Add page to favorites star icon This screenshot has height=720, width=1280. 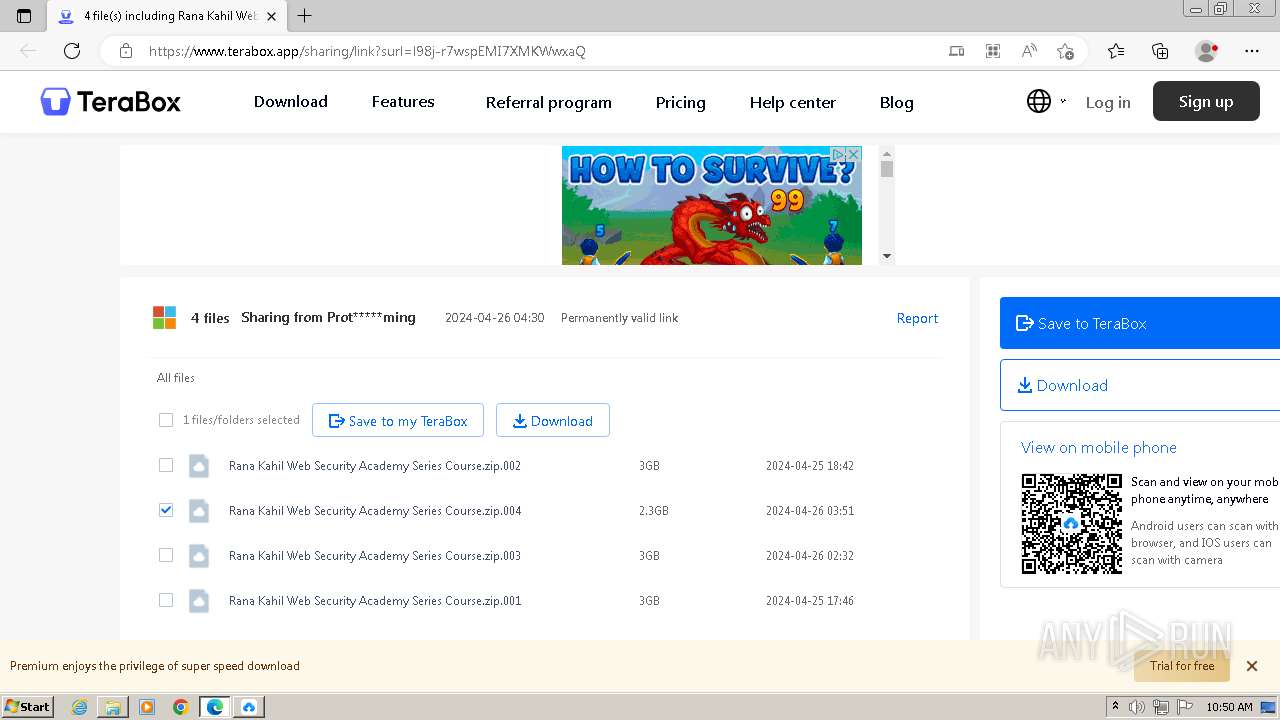[1065, 51]
